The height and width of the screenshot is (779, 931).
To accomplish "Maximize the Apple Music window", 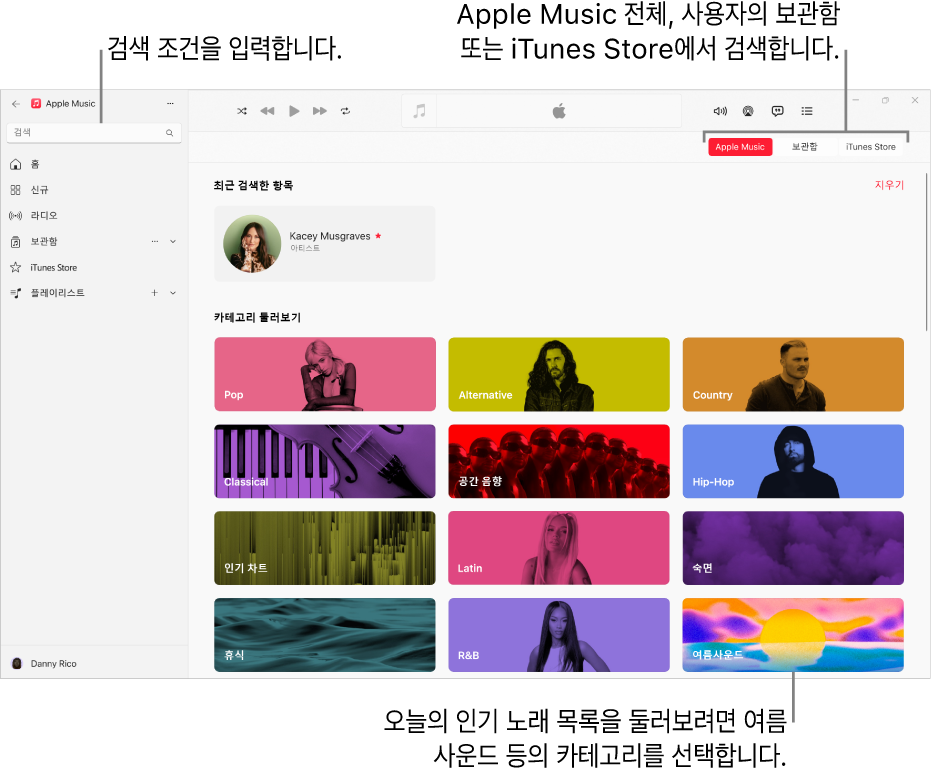I will pyautogui.click(x=885, y=100).
